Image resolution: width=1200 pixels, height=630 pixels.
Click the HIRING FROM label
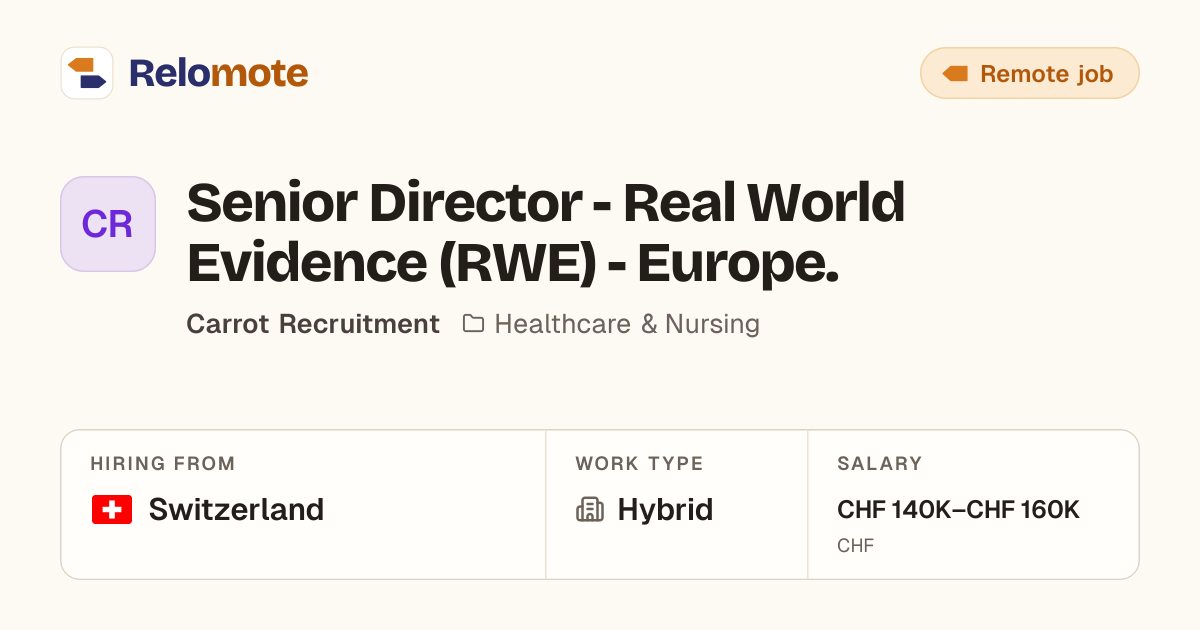tap(163, 464)
